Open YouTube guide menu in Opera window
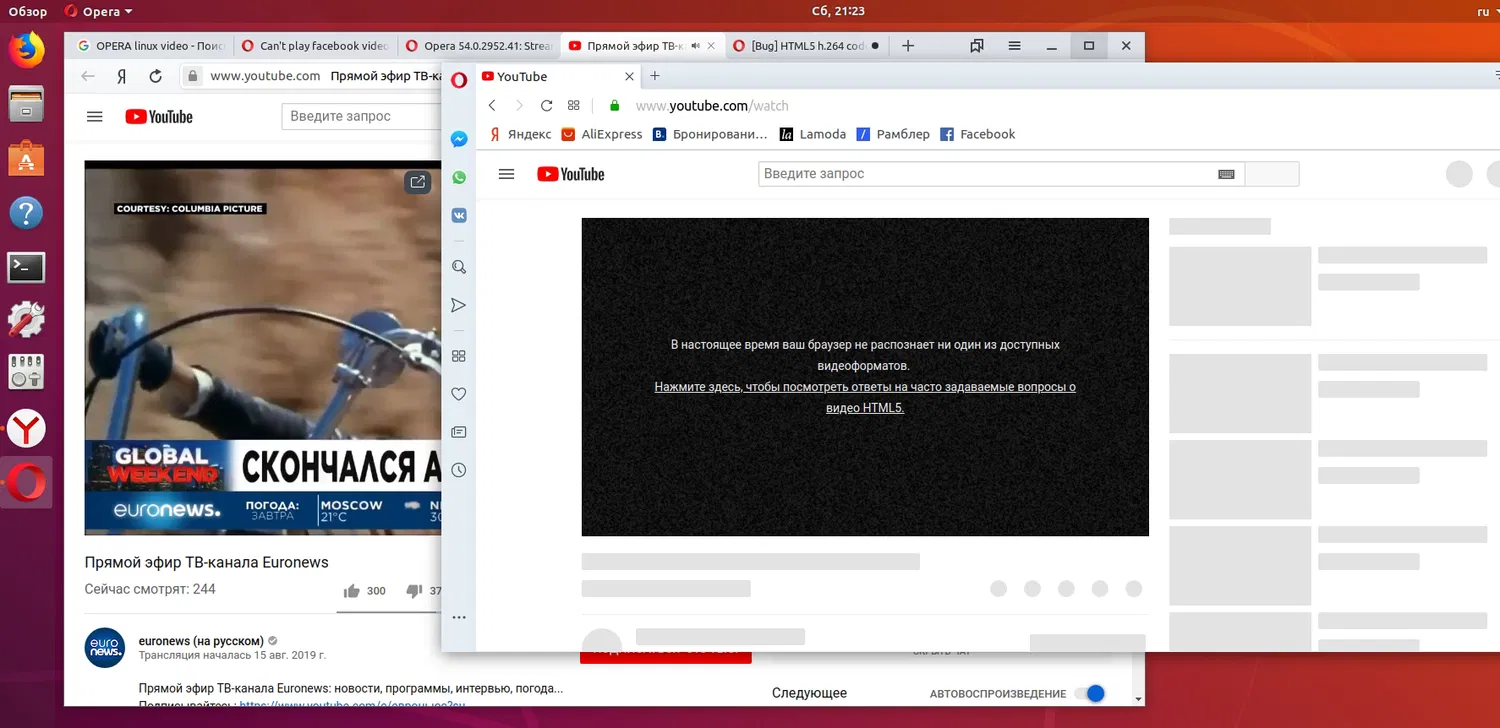This screenshot has height=728, width=1500. (x=506, y=174)
